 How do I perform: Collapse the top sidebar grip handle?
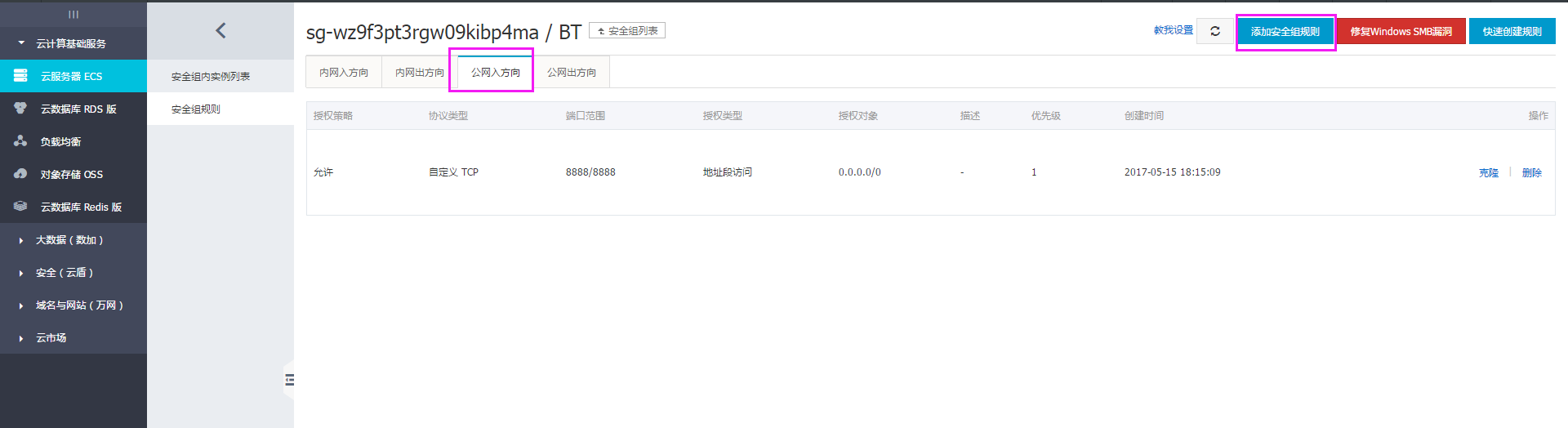click(x=73, y=14)
